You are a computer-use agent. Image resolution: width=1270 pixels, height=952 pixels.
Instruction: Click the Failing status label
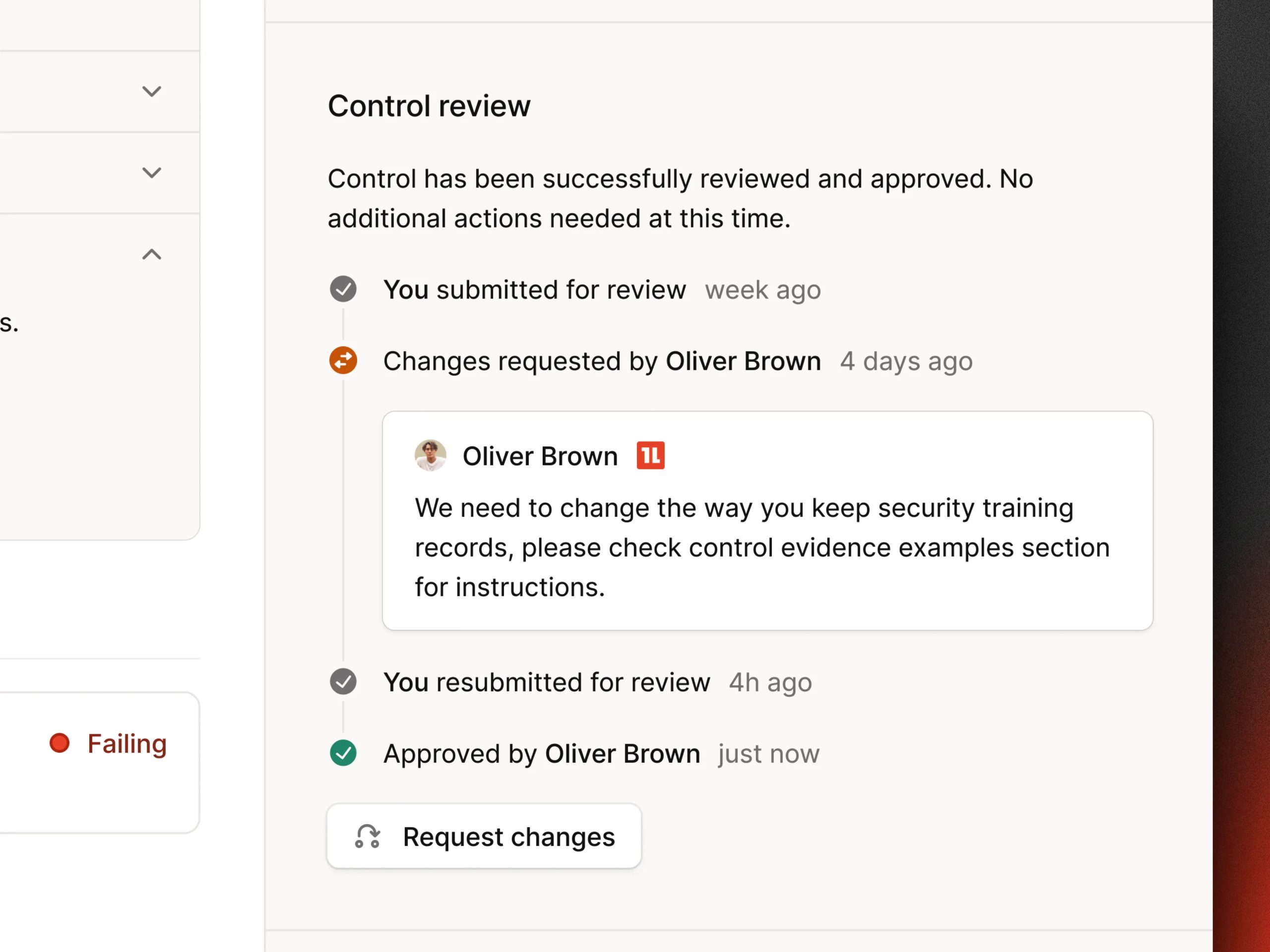point(127,744)
